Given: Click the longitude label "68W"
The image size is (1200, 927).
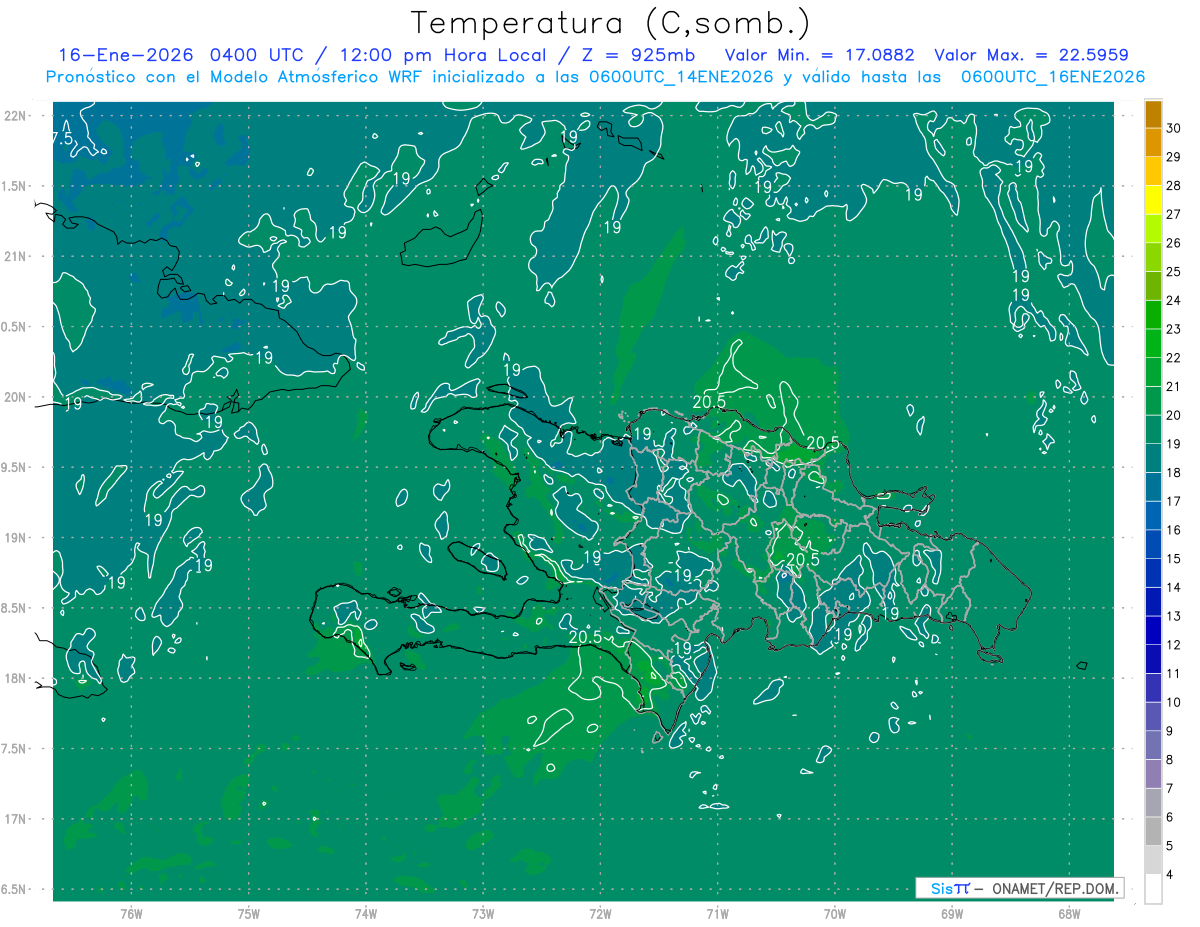Looking at the screenshot, I should 1068,914.
